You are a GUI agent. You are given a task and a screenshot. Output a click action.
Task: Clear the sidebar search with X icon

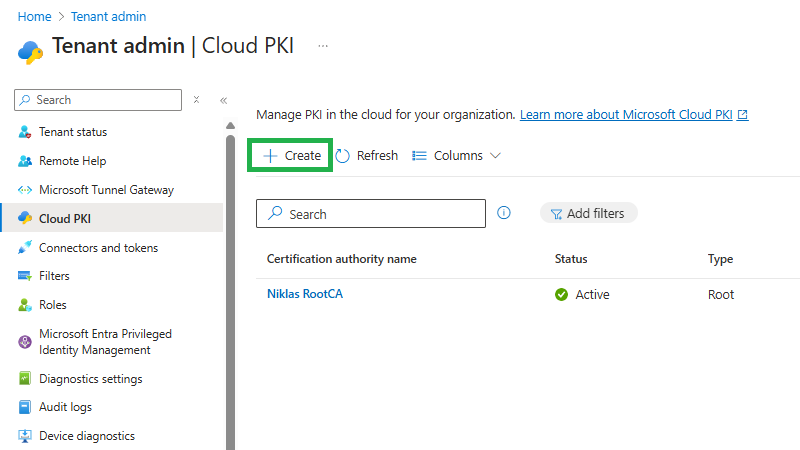pos(197,100)
